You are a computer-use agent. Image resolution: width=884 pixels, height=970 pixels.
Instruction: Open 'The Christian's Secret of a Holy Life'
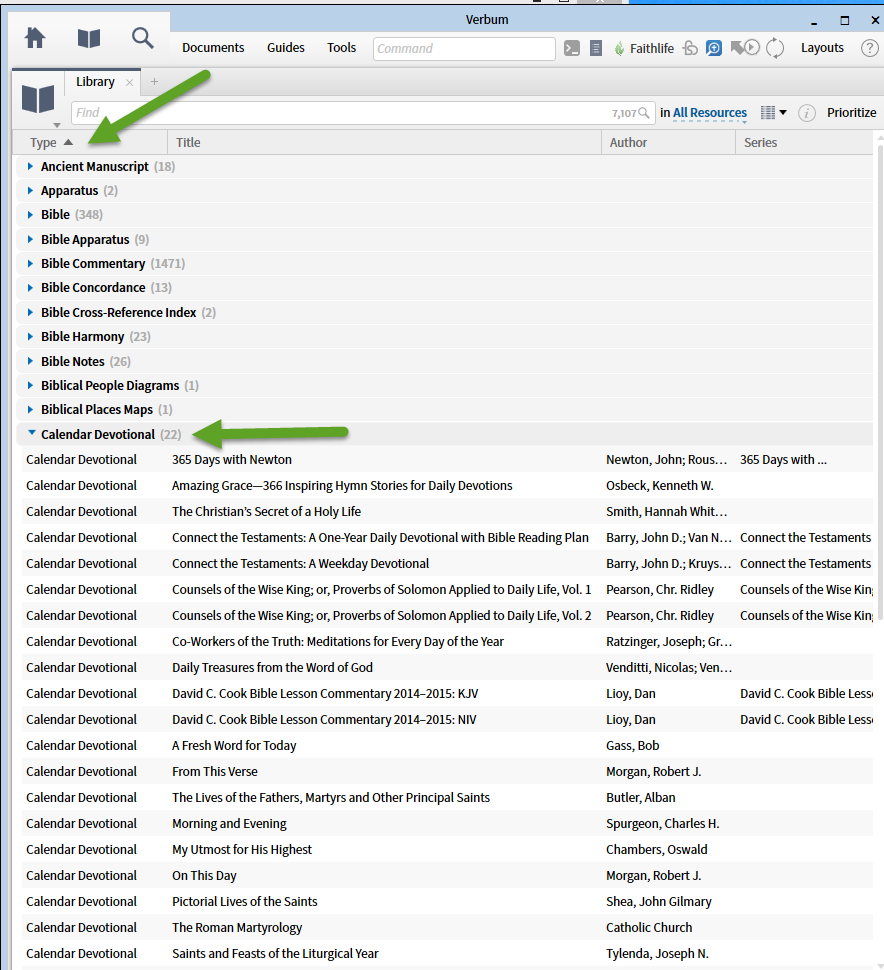click(x=266, y=512)
